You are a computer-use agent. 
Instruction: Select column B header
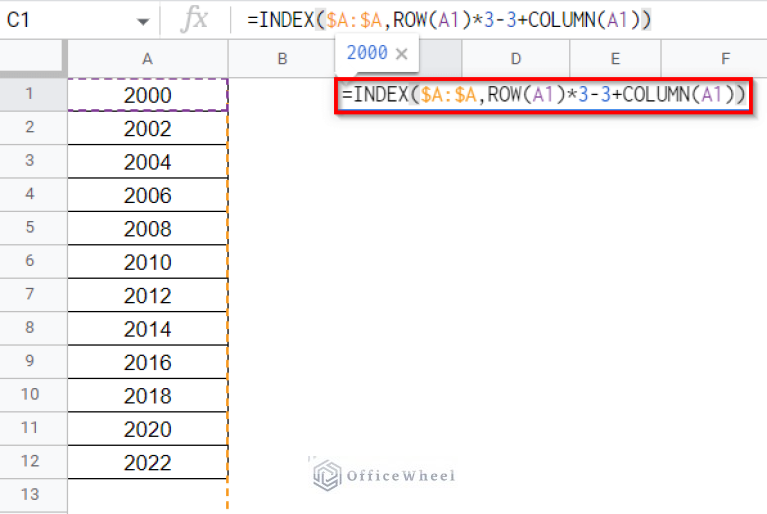coord(282,59)
